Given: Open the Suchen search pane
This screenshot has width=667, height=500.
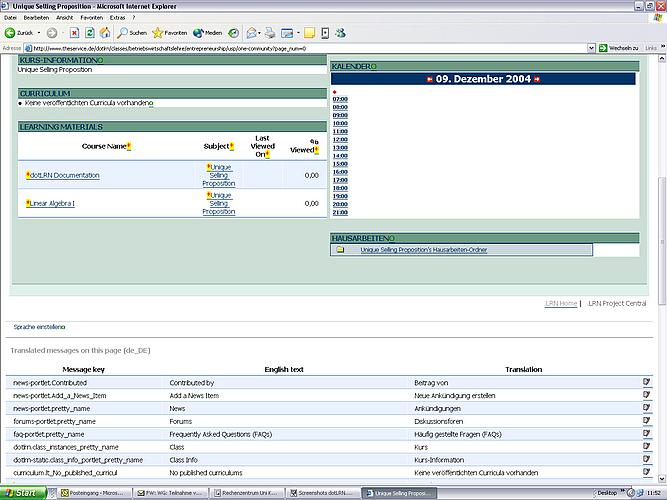Looking at the screenshot, I should tap(132, 33).
